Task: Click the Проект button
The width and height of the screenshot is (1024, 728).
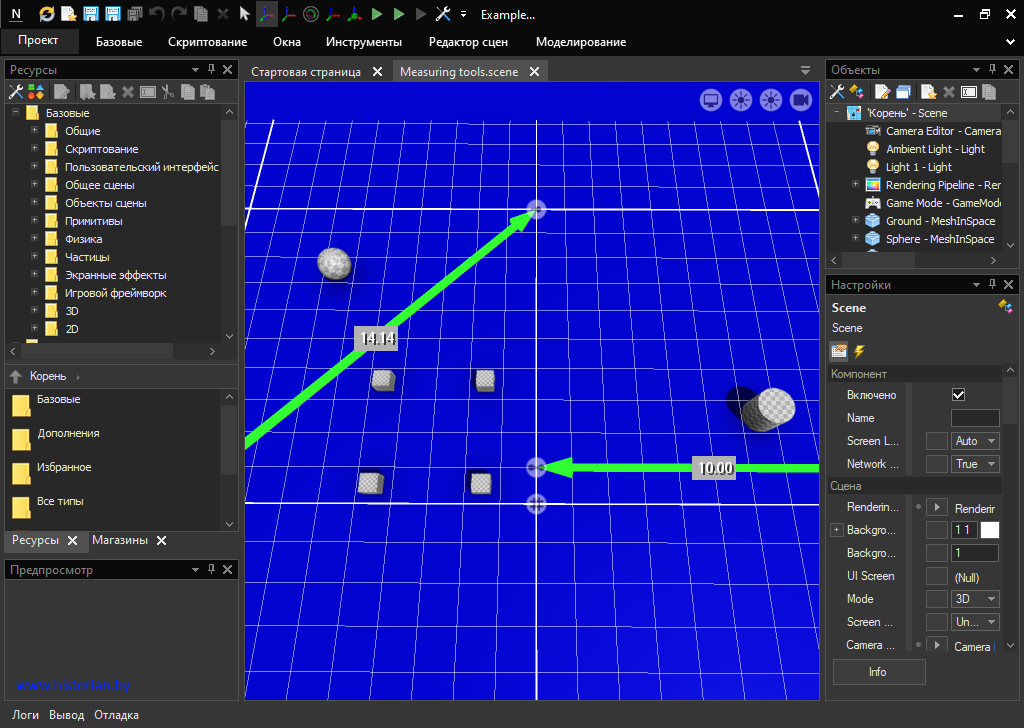Action: [40, 41]
